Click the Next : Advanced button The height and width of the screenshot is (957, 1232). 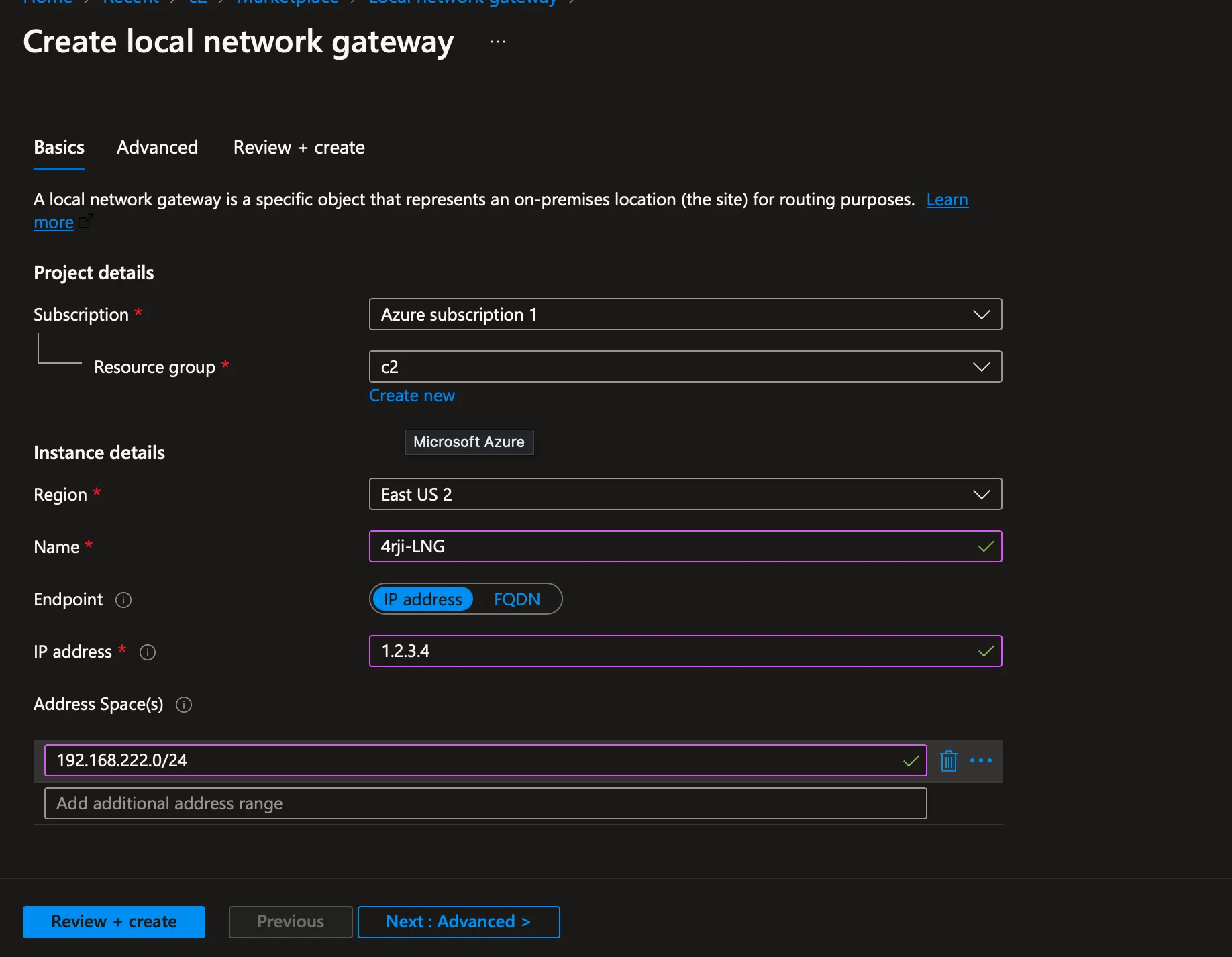coord(458,921)
